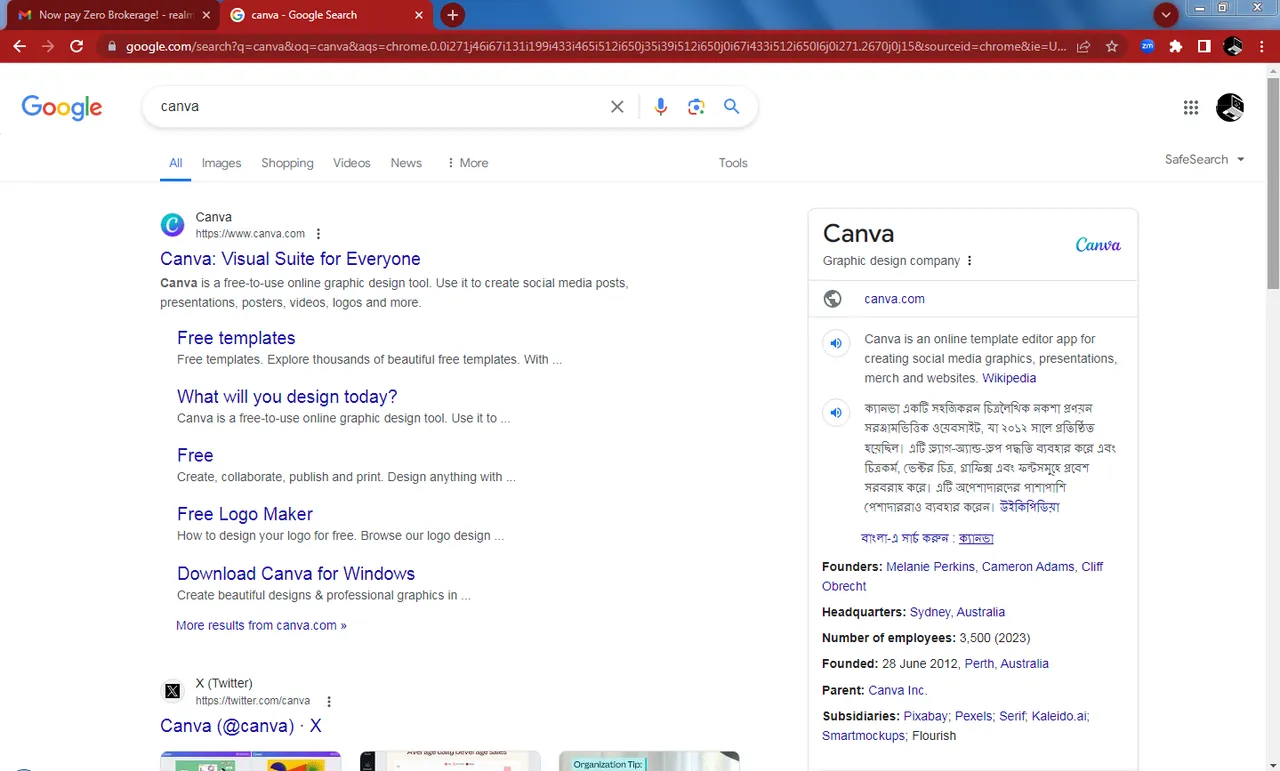Viewport: 1280px width, 771px height.
Task: Click the globe icon next to canva.com
Action: click(832, 299)
